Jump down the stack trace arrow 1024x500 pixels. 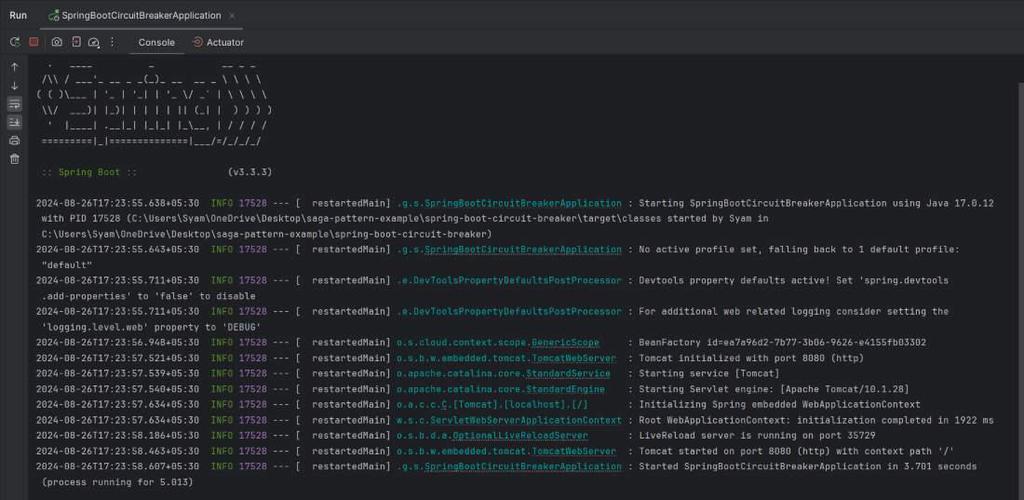pos(14,86)
